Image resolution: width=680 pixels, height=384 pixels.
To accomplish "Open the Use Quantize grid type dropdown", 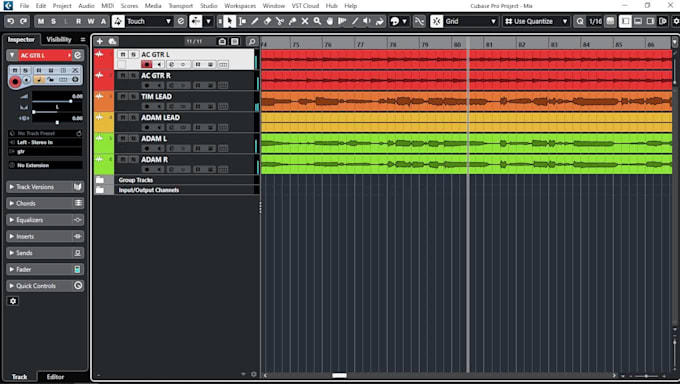I will tap(536, 21).
